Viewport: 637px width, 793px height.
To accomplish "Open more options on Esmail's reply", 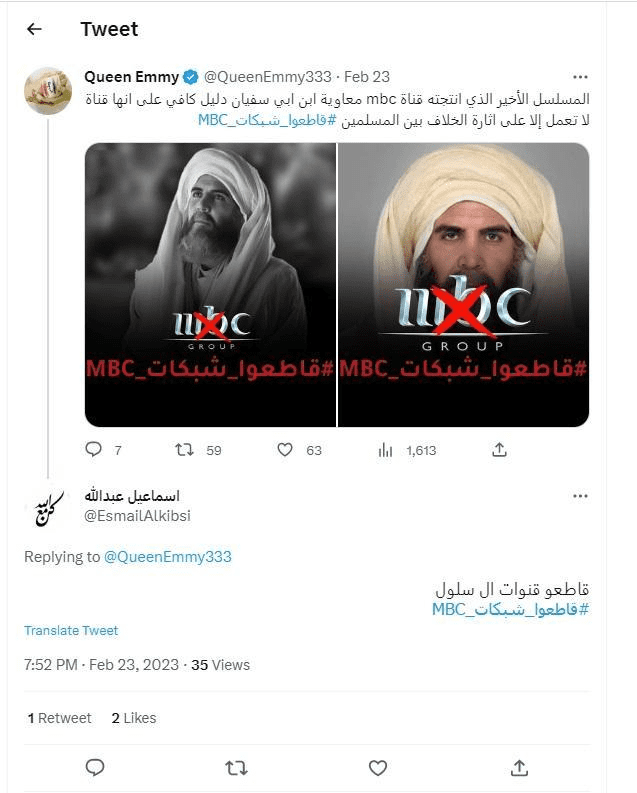I will [x=580, y=496].
